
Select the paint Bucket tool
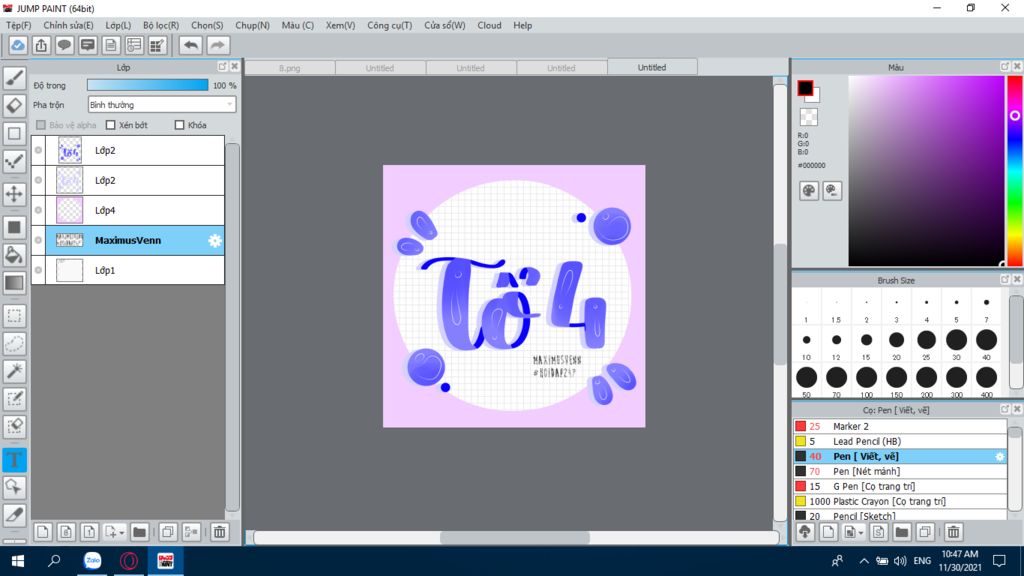(x=14, y=255)
